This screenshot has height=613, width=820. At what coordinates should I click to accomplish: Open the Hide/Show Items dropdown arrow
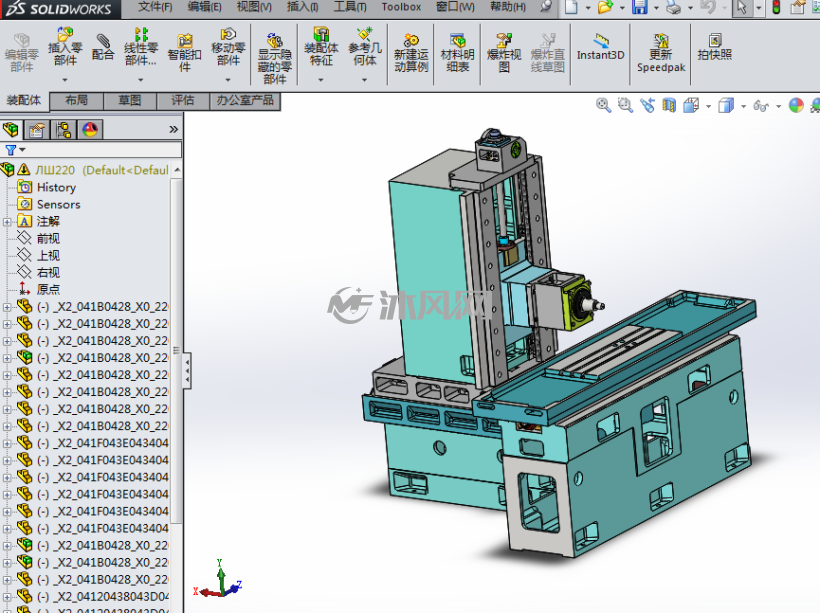(778, 106)
